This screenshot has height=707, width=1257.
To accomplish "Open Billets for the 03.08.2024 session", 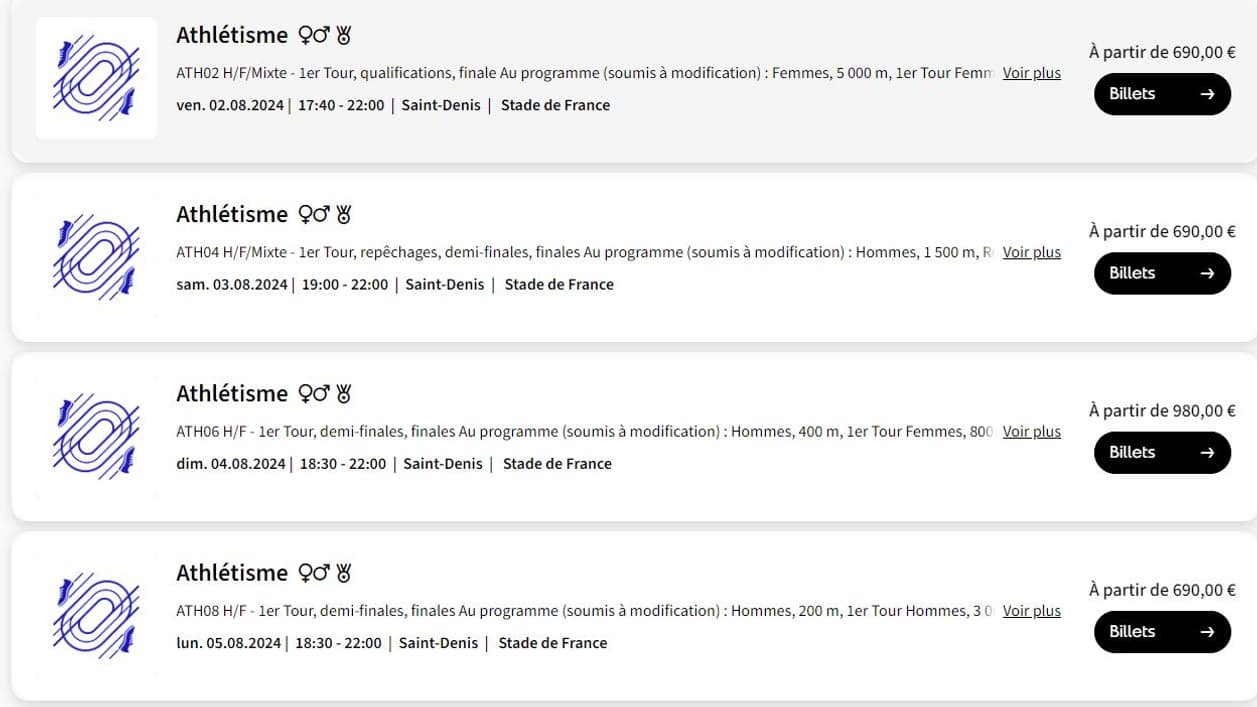I will coord(1162,273).
